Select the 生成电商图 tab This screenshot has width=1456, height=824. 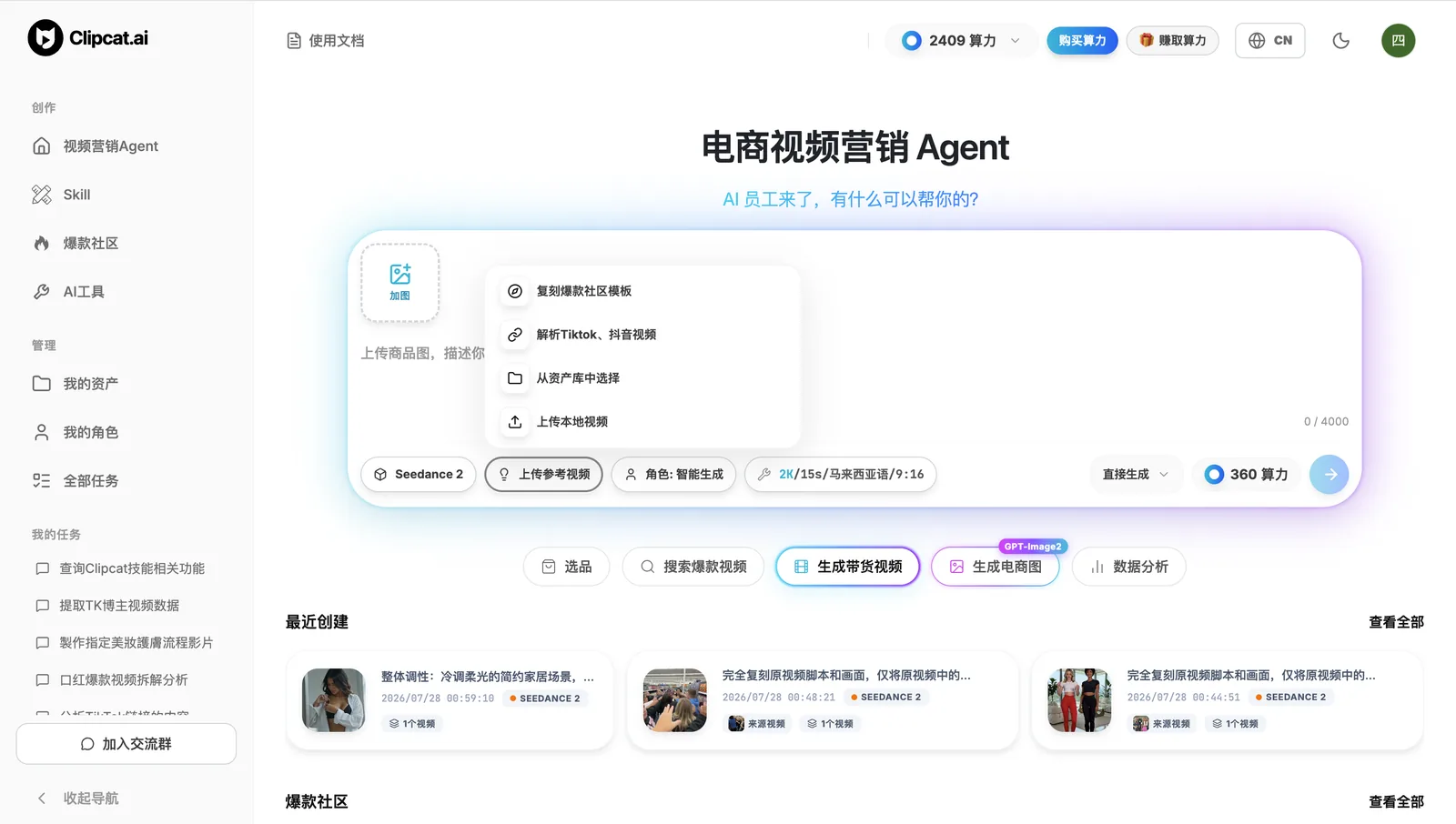pos(996,567)
